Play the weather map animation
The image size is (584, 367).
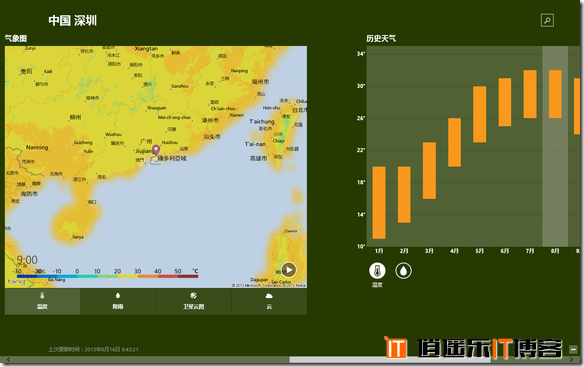pos(289,270)
